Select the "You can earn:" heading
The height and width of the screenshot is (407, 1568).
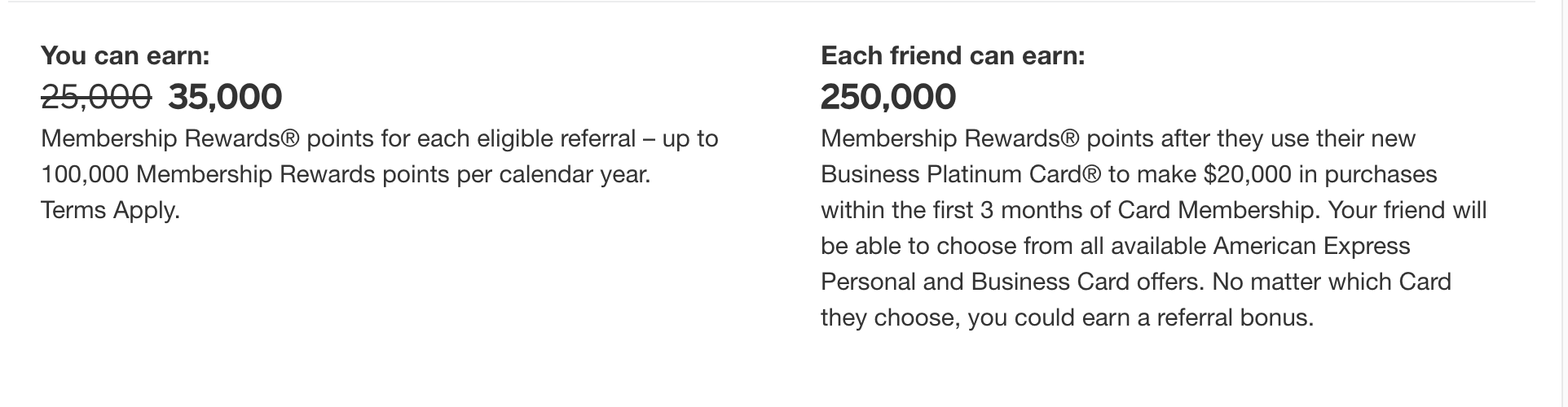click(x=126, y=55)
